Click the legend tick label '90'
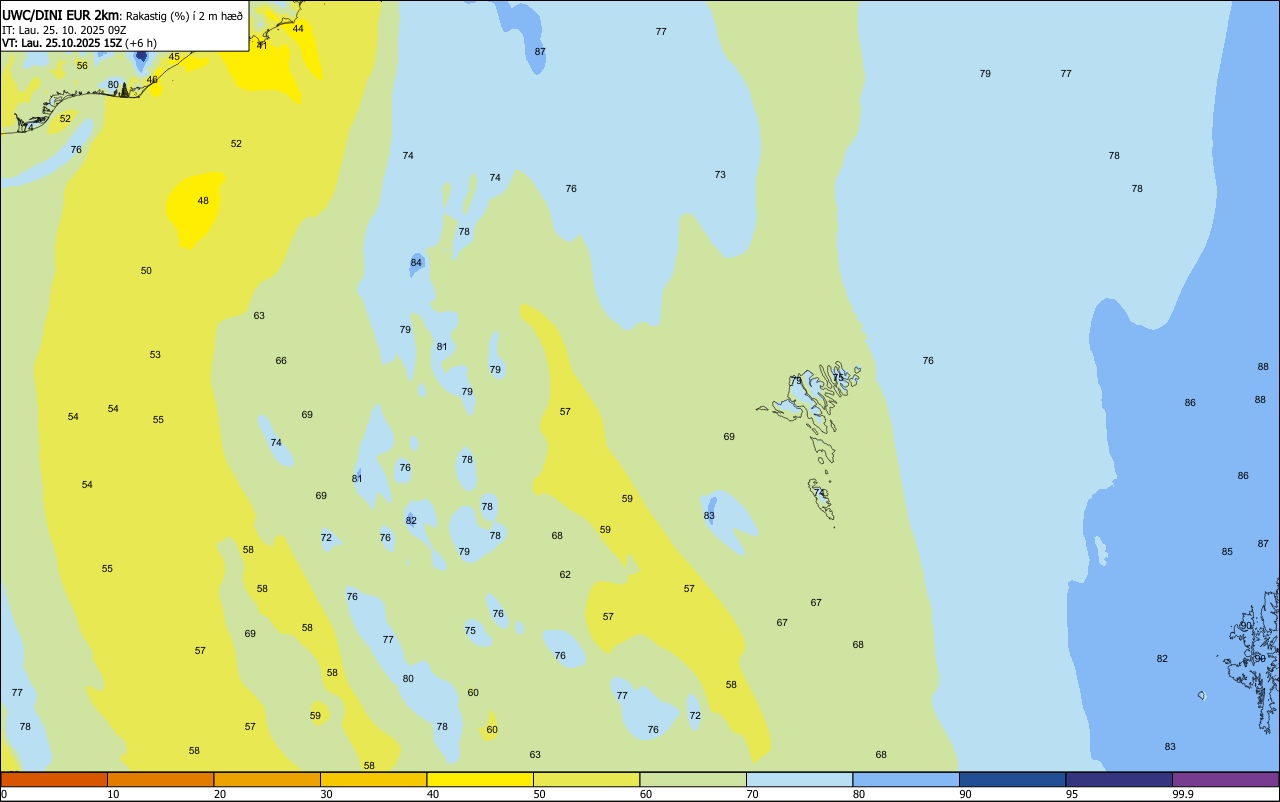The height and width of the screenshot is (802, 1280). tap(965, 794)
